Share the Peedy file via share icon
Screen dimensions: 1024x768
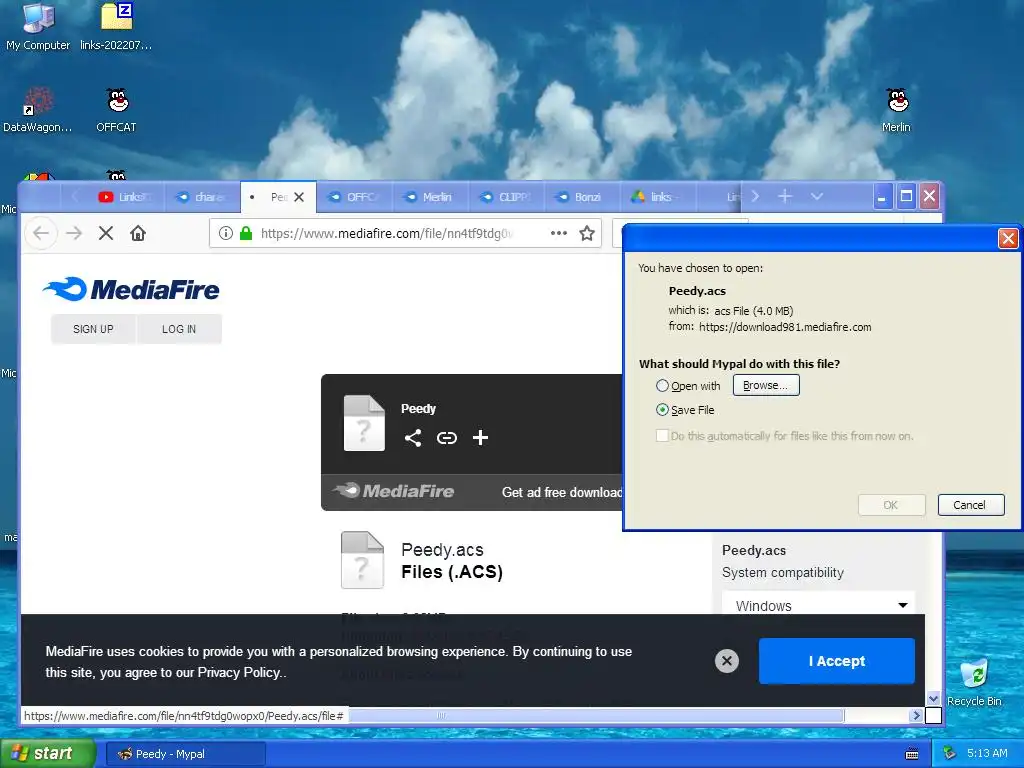[413, 438]
